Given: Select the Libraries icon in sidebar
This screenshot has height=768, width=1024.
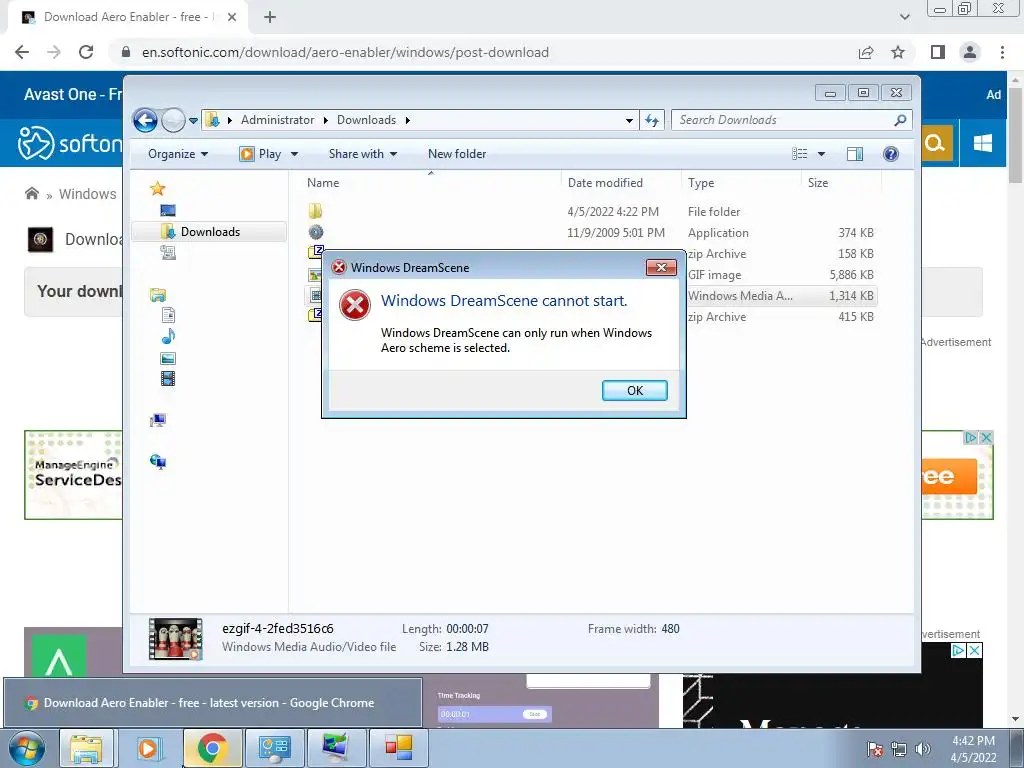Looking at the screenshot, I should click(157, 295).
